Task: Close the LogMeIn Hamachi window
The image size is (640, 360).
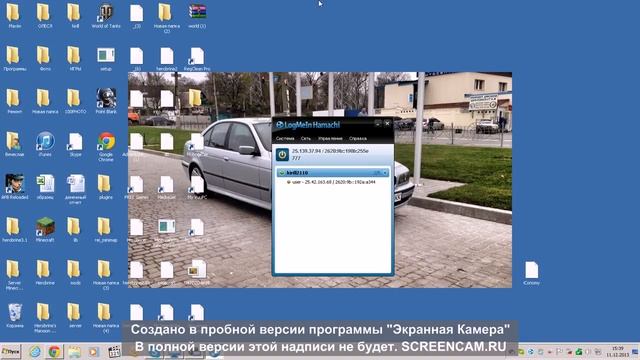Action: pyautogui.click(x=387, y=123)
